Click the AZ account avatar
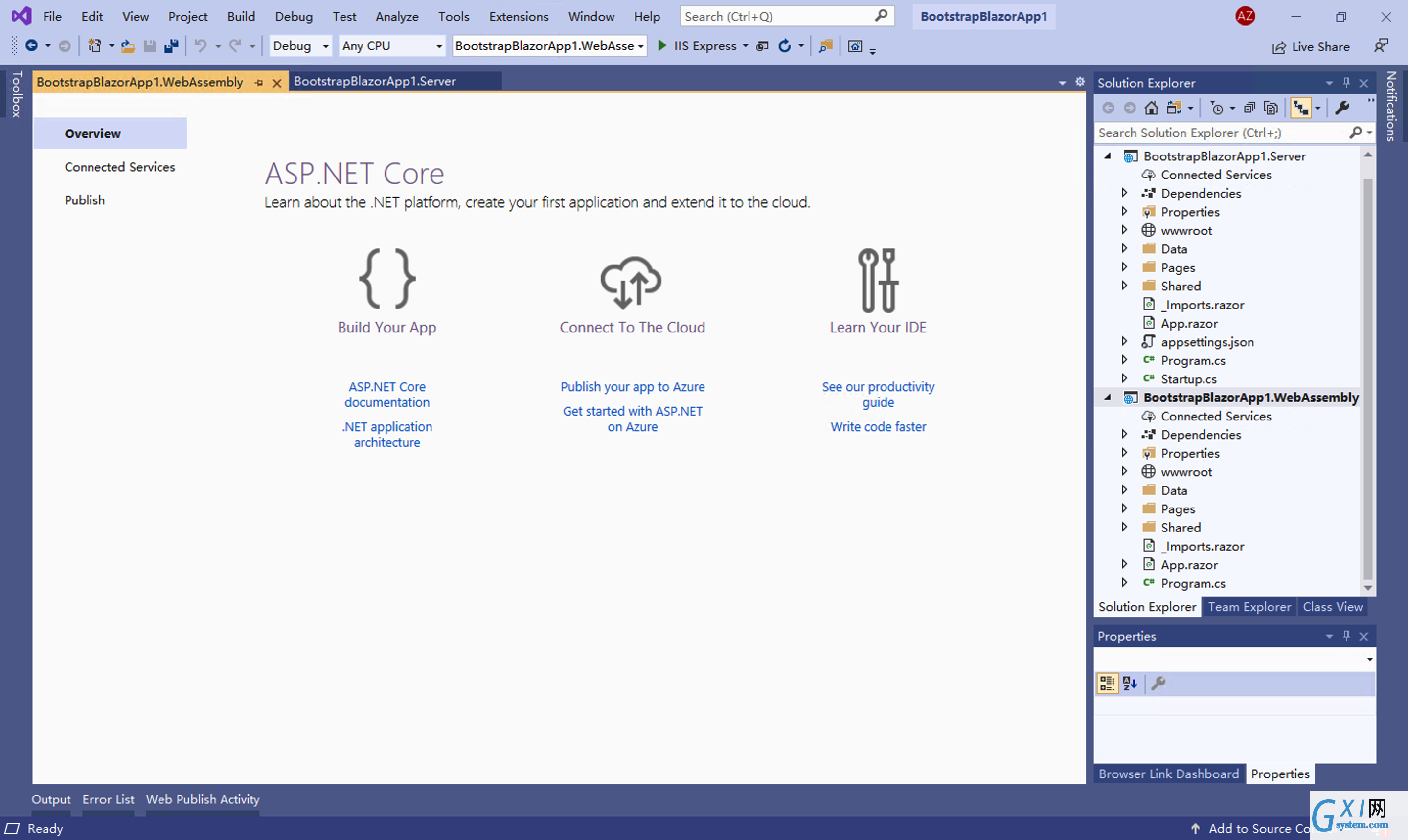The height and width of the screenshot is (840, 1408). 1245,16
